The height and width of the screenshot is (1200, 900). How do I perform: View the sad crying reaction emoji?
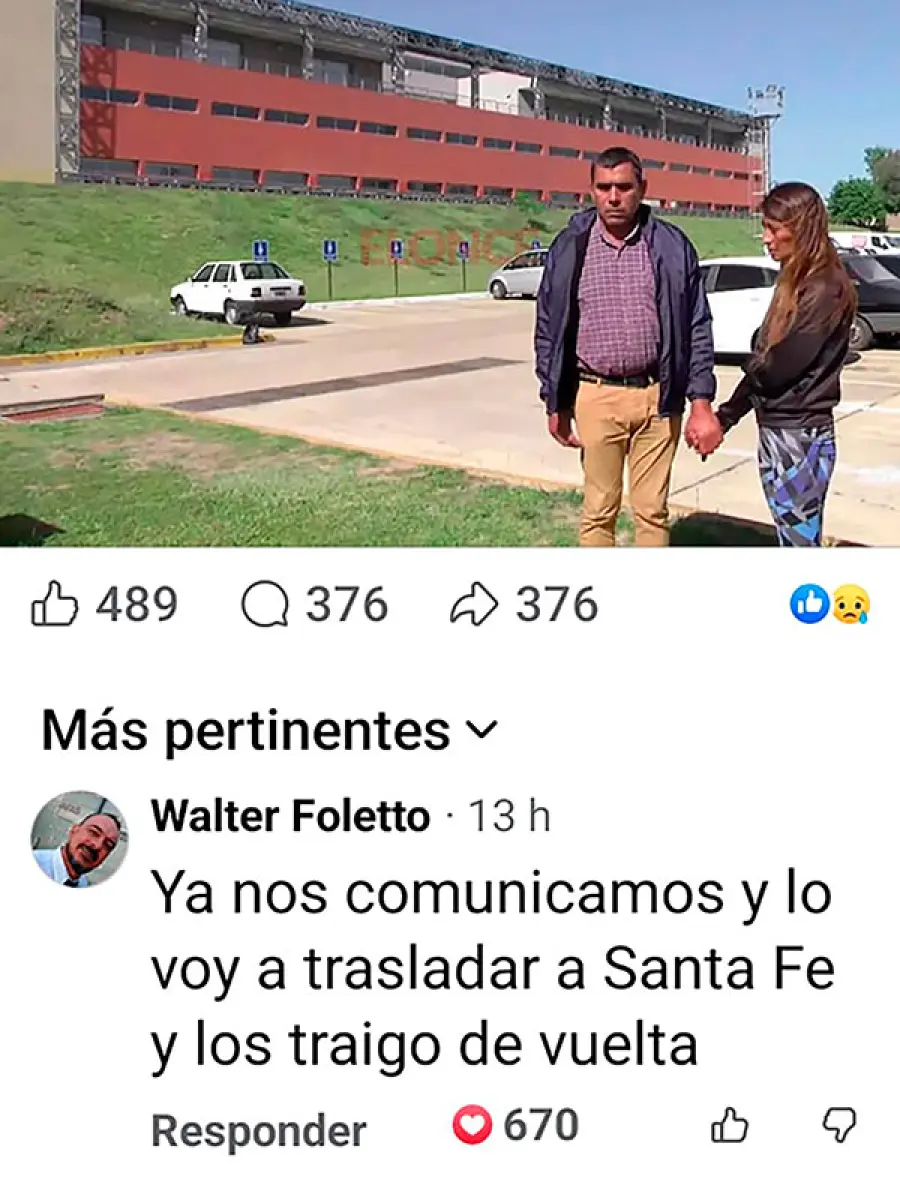pos(851,605)
